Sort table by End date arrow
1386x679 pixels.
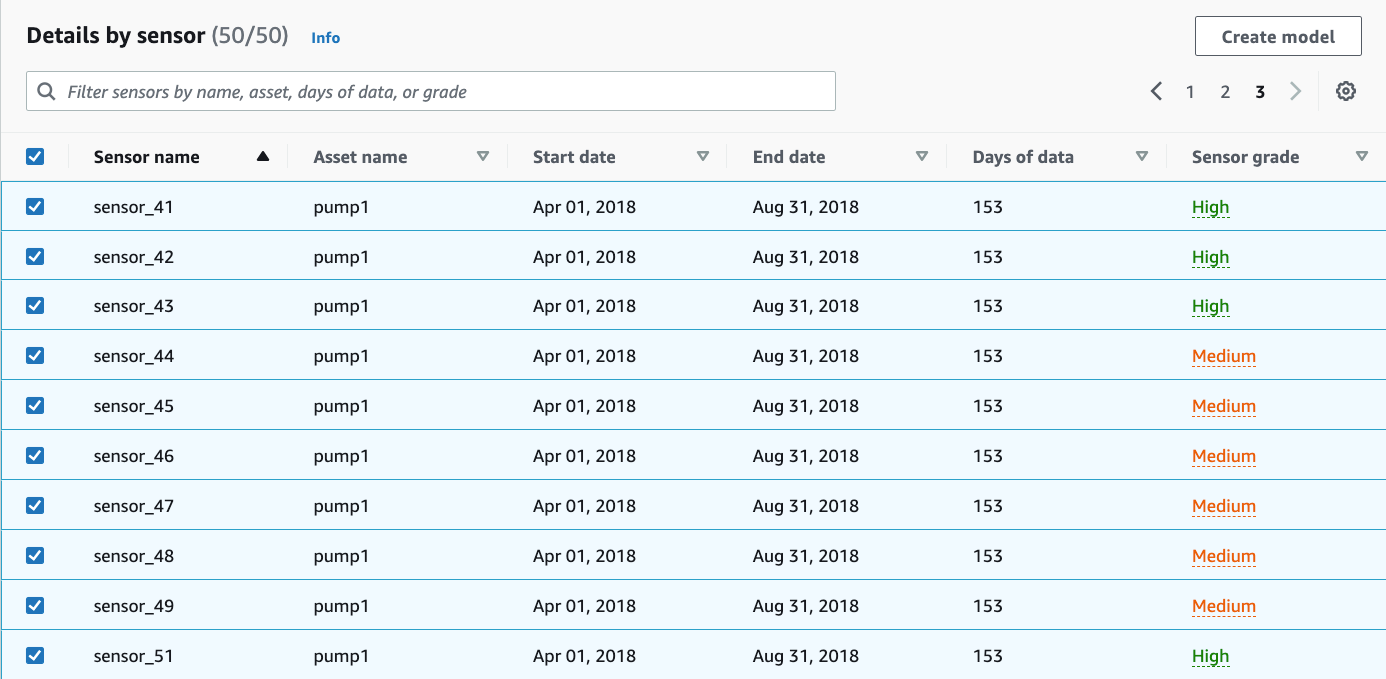(x=922, y=156)
